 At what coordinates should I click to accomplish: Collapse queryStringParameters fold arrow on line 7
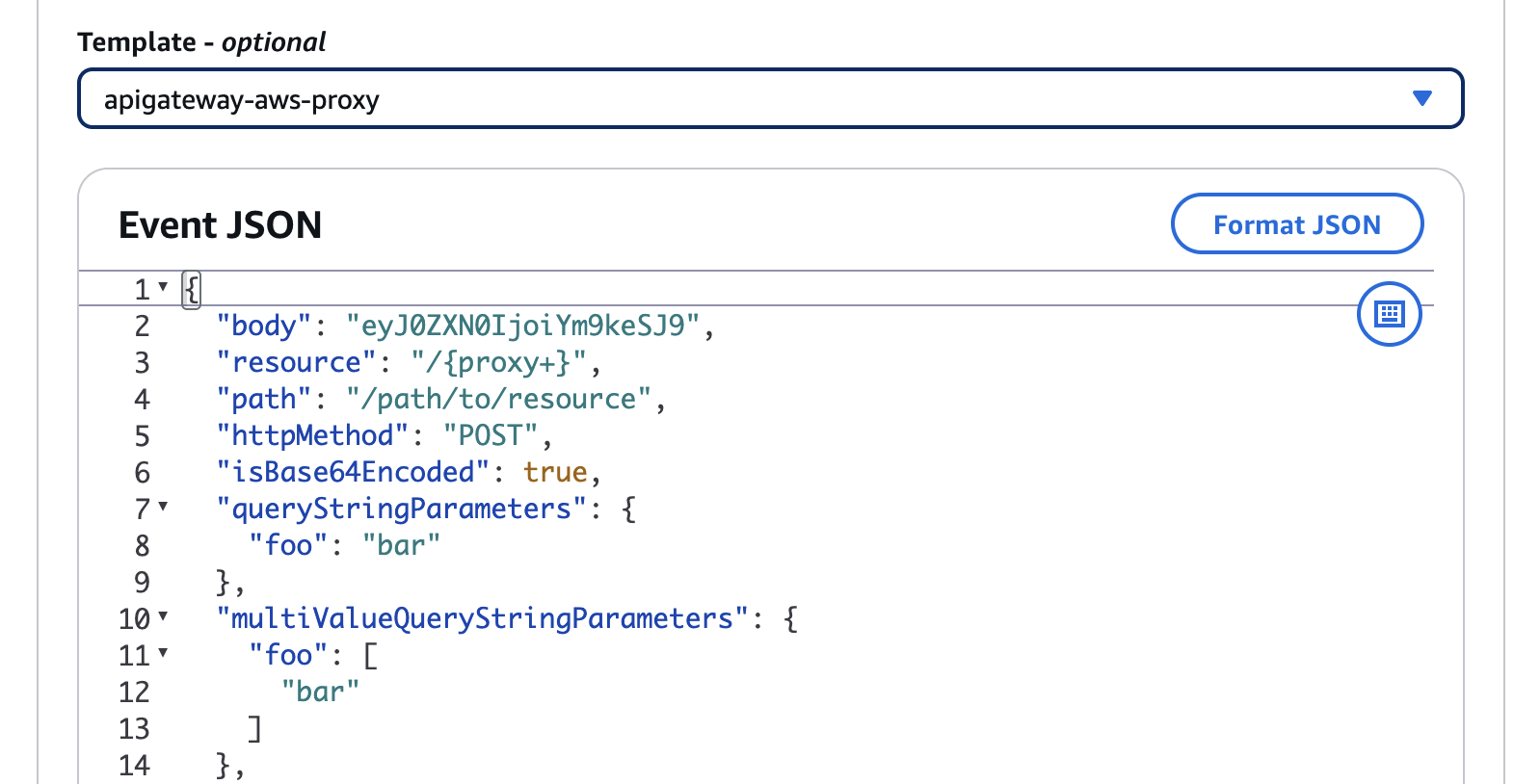click(x=163, y=507)
